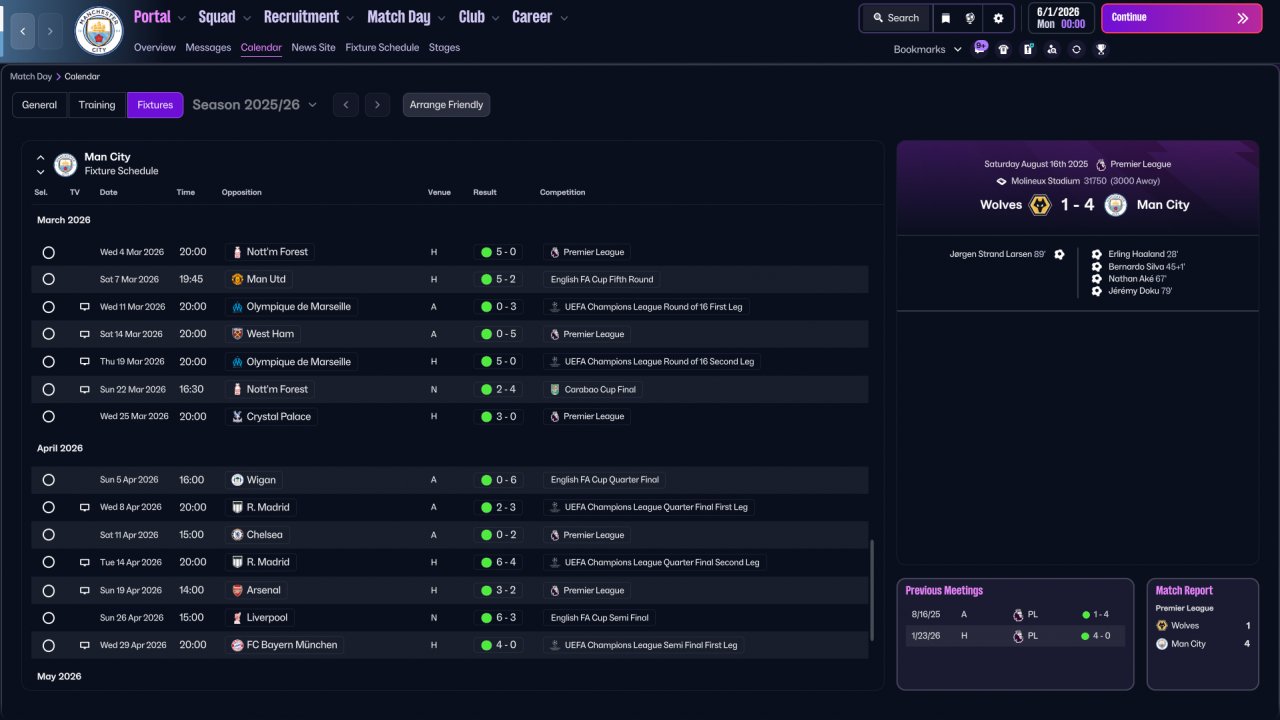Click the TV icon on West Ham row
Image resolution: width=1280 pixels, height=720 pixels.
click(85, 334)
